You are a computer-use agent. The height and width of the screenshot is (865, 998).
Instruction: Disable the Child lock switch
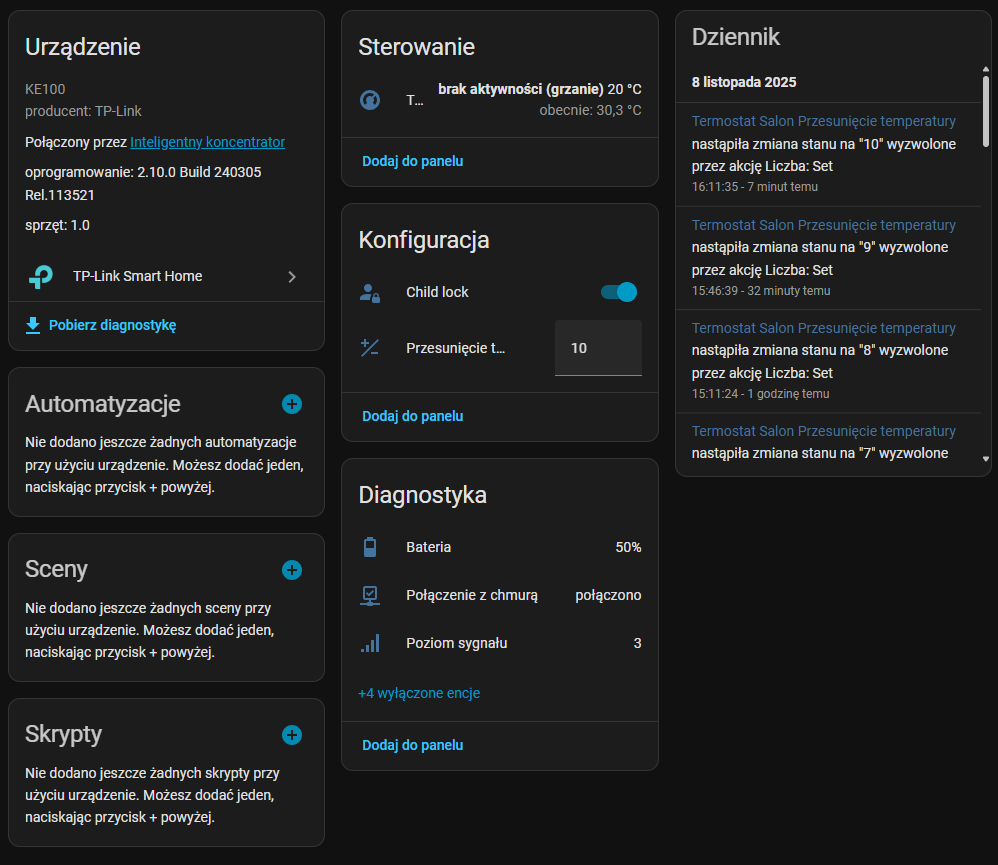point(618,292)
